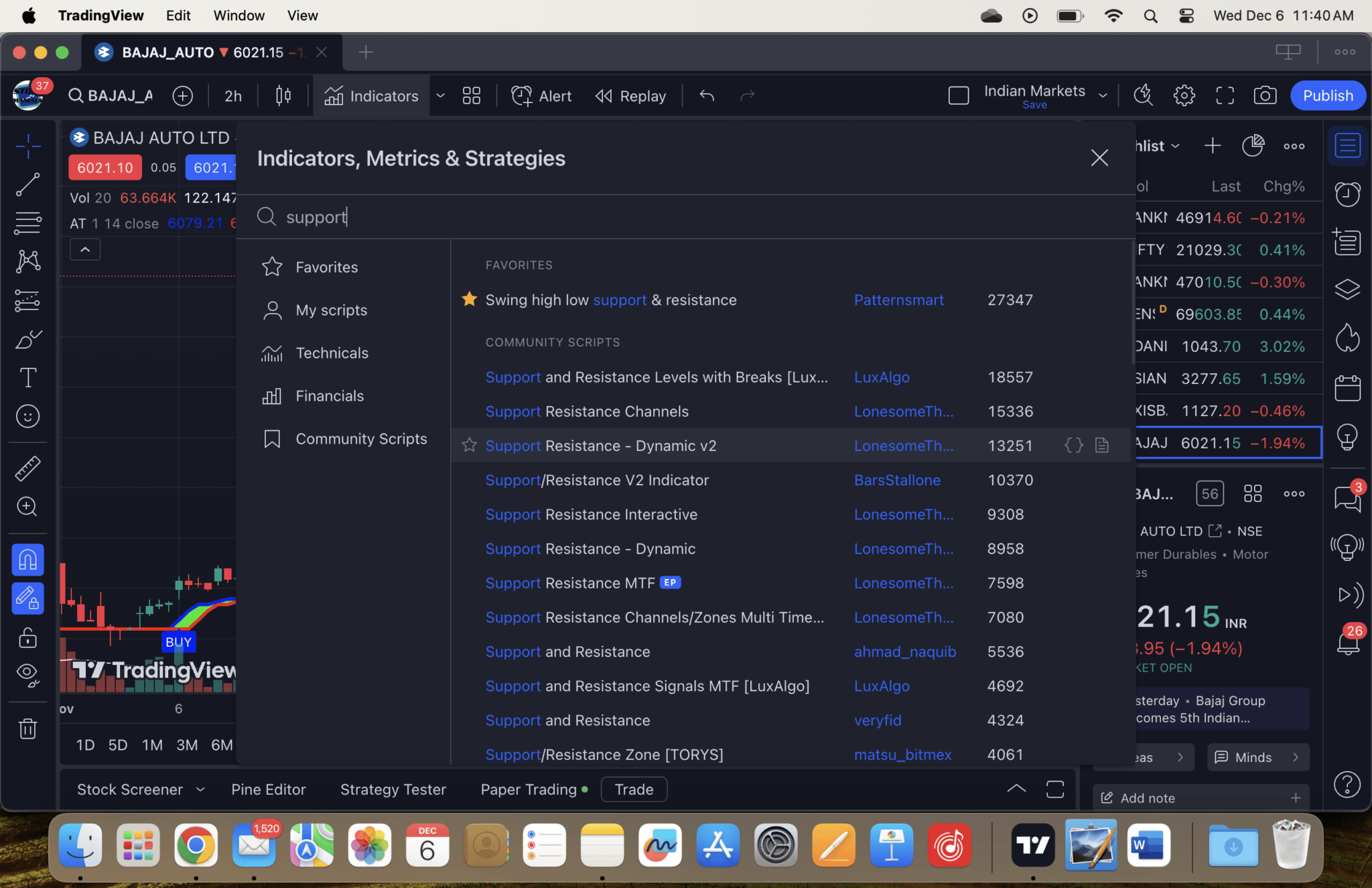Toggle magnet mode on drawing toolbar
The image size is (1372, 888).
click(27, 560)
